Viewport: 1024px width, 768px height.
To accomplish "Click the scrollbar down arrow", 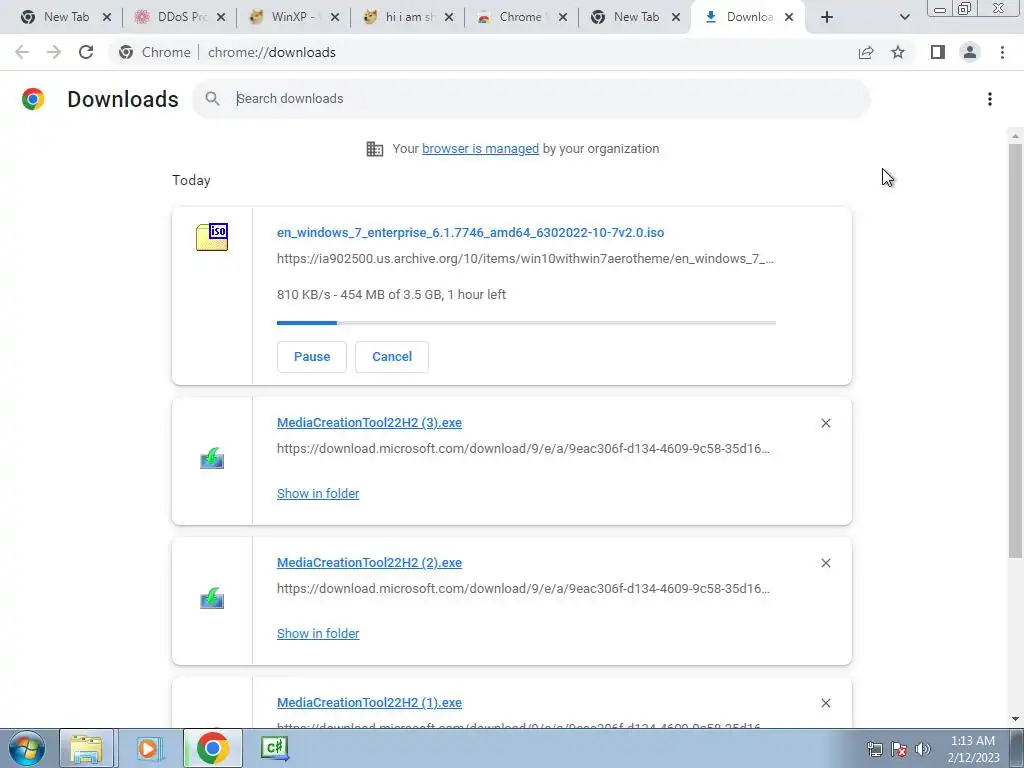I will (x=1014, y=719).
